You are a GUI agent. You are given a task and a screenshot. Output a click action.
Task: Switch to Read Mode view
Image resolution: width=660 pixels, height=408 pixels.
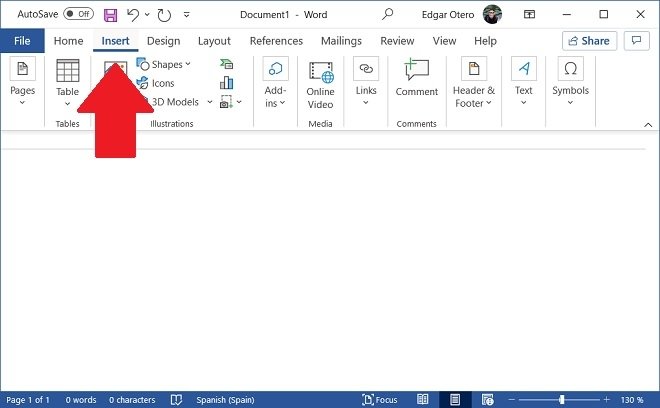tap(423, 399)
